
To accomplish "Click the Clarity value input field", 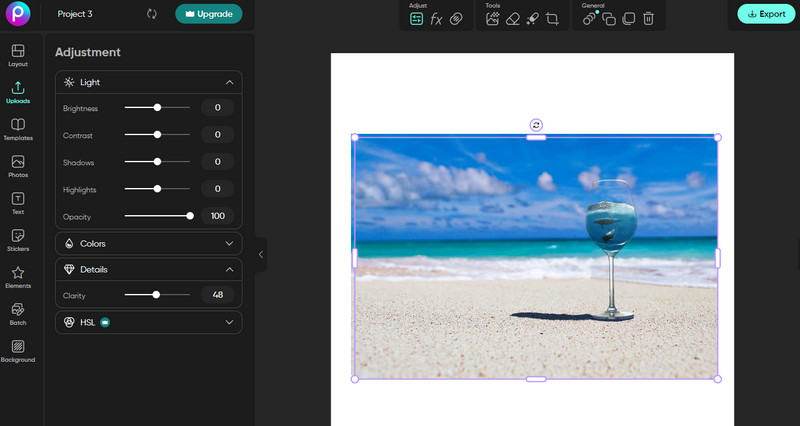I will pos(217,295).
